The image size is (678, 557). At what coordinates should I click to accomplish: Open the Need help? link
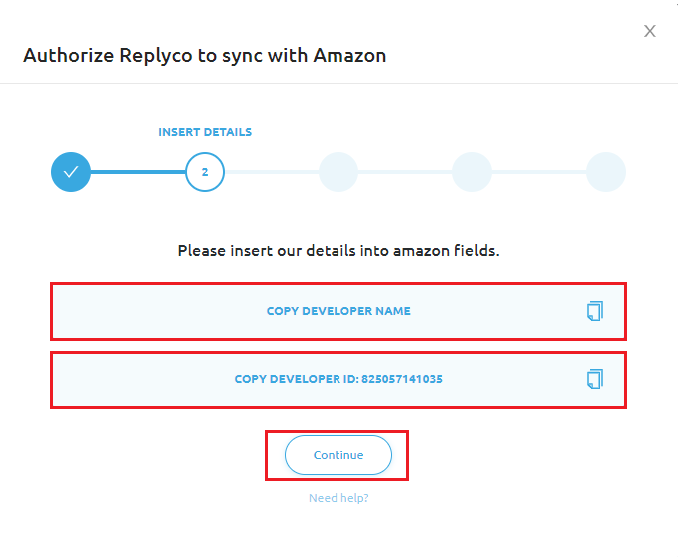pos(339,498)
